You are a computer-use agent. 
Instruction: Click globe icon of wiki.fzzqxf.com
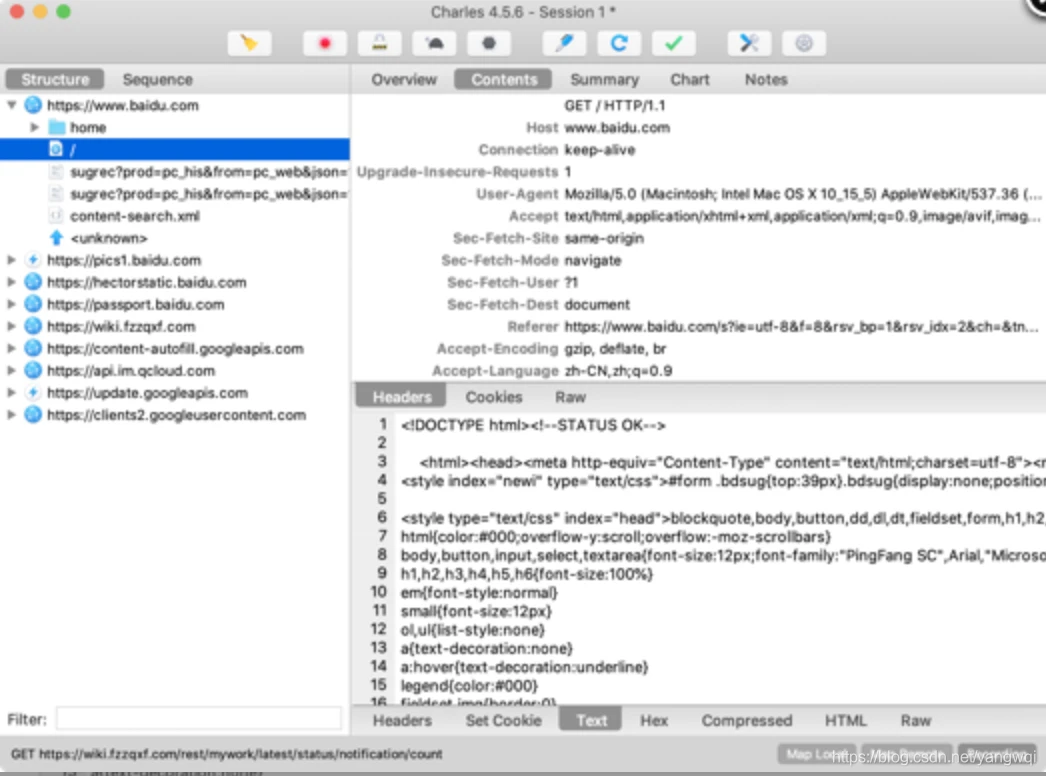(x=33, y=326)
